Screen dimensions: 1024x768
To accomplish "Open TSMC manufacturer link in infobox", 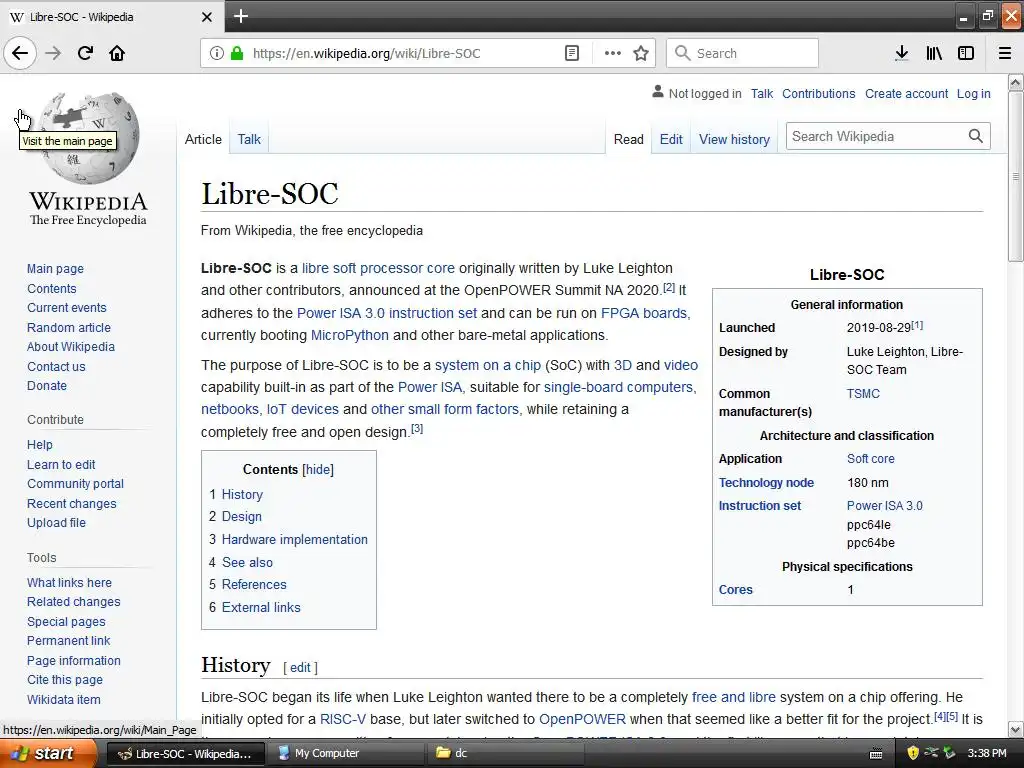I will pyautogui.click(x=863, y=394).
